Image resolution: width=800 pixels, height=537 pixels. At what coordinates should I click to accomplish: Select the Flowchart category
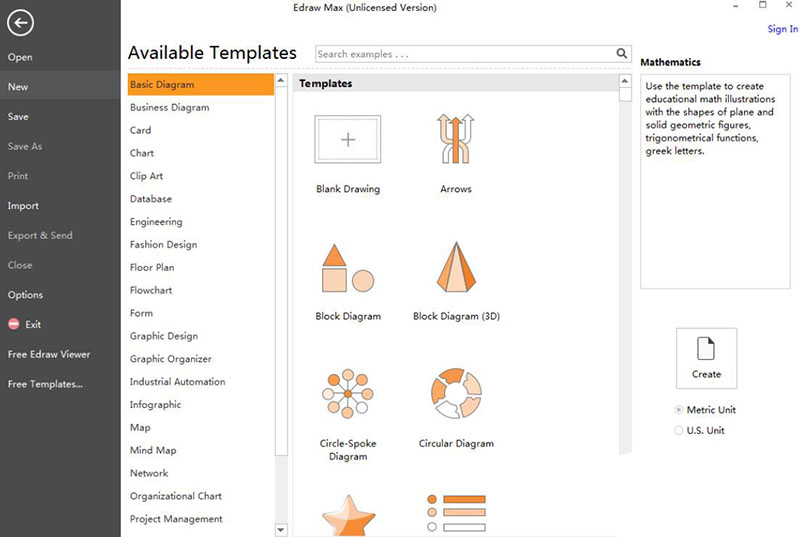click(151, 290)
